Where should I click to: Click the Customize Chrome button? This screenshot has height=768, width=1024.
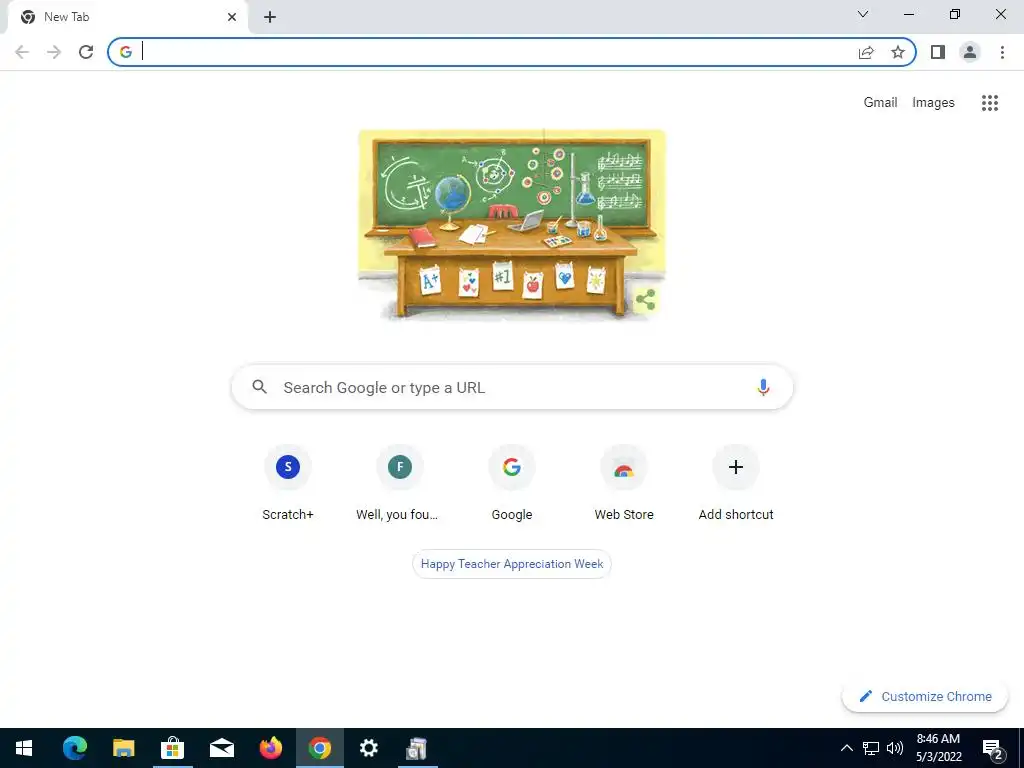[925, 696]
